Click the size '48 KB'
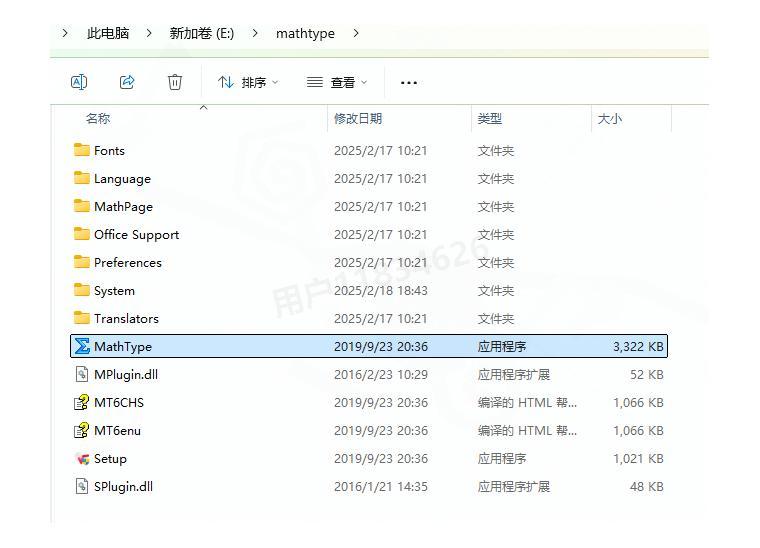This screenshot has width=760, height=548. point(647,486)
